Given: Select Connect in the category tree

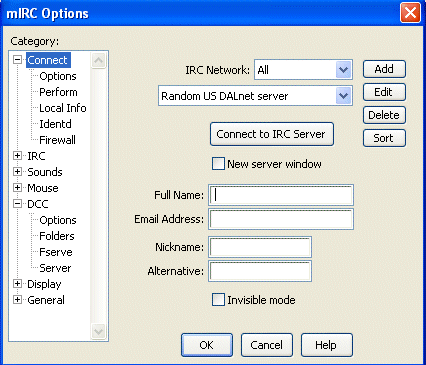Looking at the screenshot, I should point(48,60).
